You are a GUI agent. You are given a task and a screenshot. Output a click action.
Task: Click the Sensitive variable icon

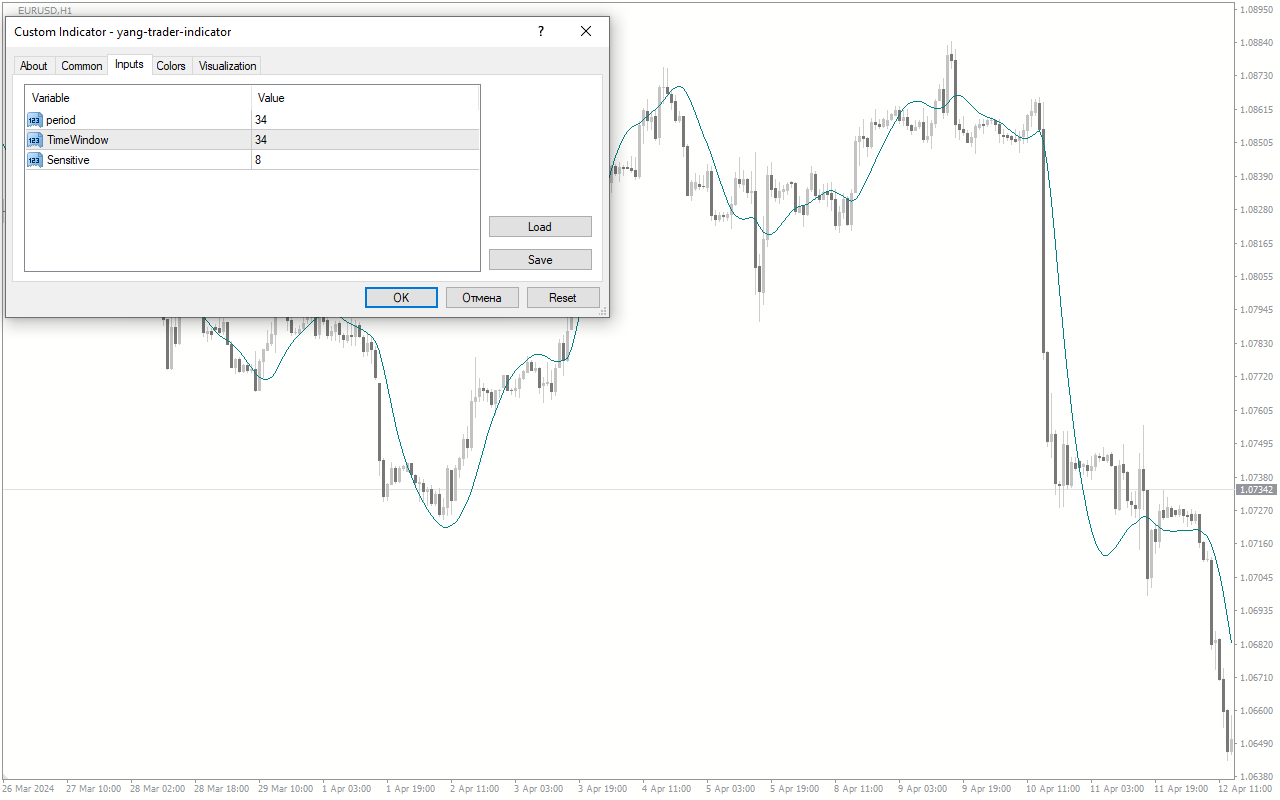[x=35, y=160]
